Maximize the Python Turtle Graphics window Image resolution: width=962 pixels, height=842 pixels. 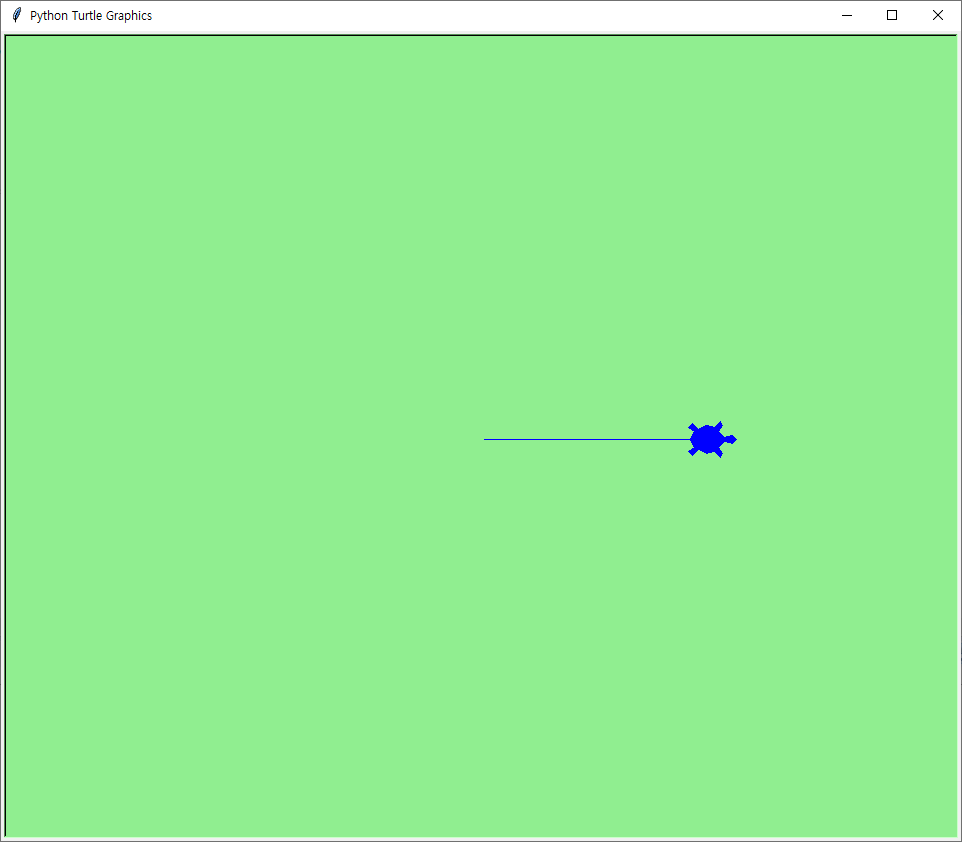pos(892,15)
